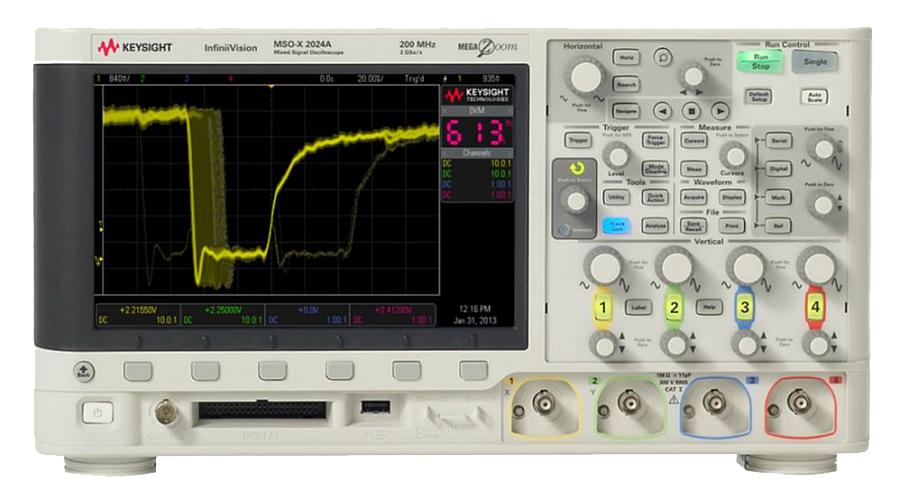Open the Display key
Screen dimensions: 900x499
(x=732, y=197)
